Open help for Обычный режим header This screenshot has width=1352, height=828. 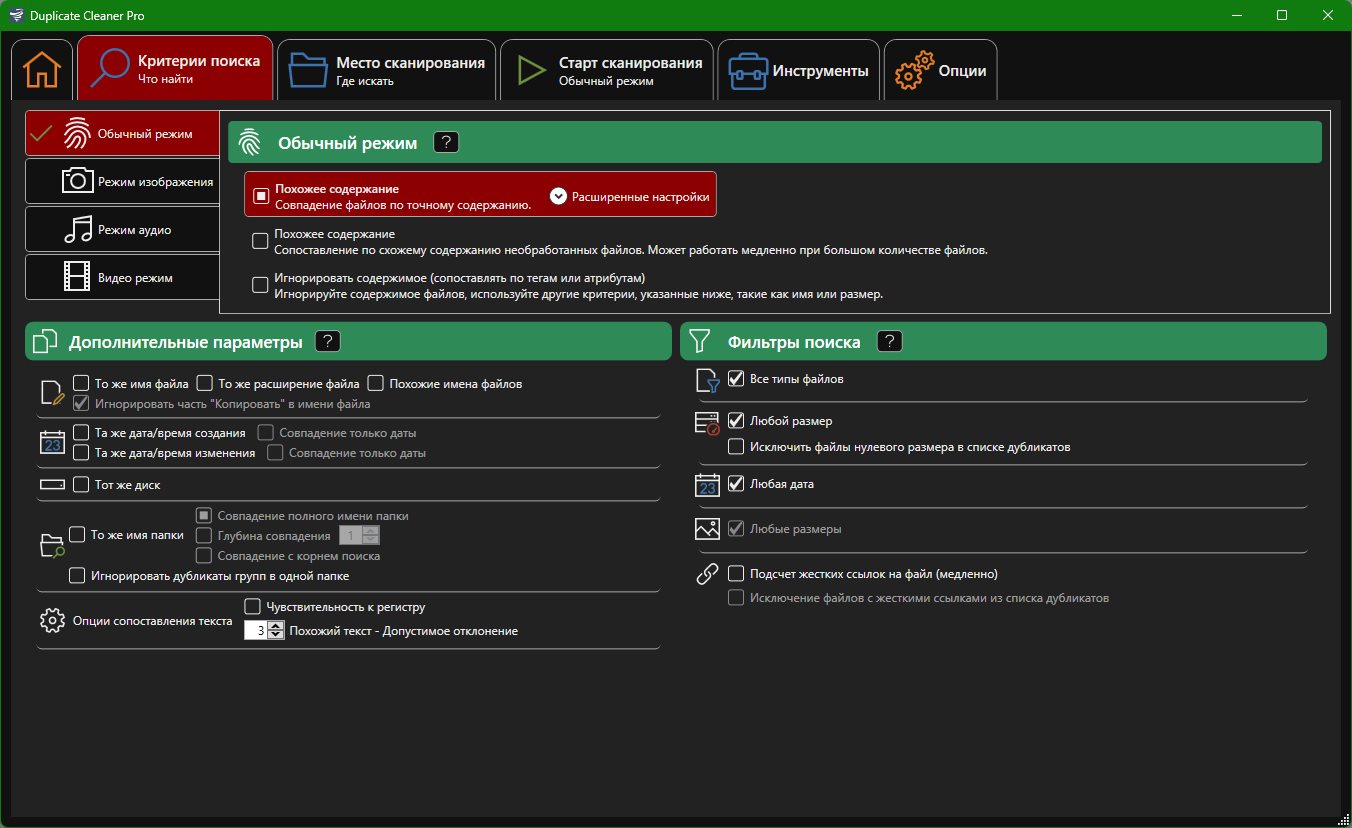(x=446, y=142)
